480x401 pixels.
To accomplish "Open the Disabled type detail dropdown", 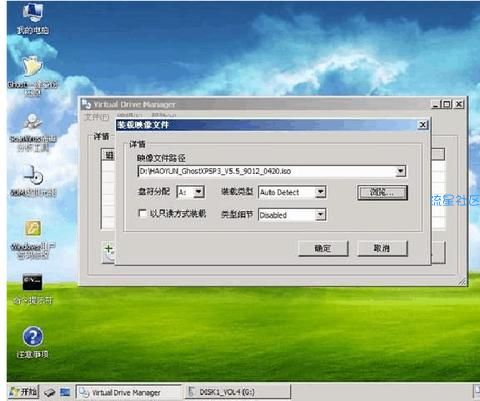I will (x=320, y=215).
